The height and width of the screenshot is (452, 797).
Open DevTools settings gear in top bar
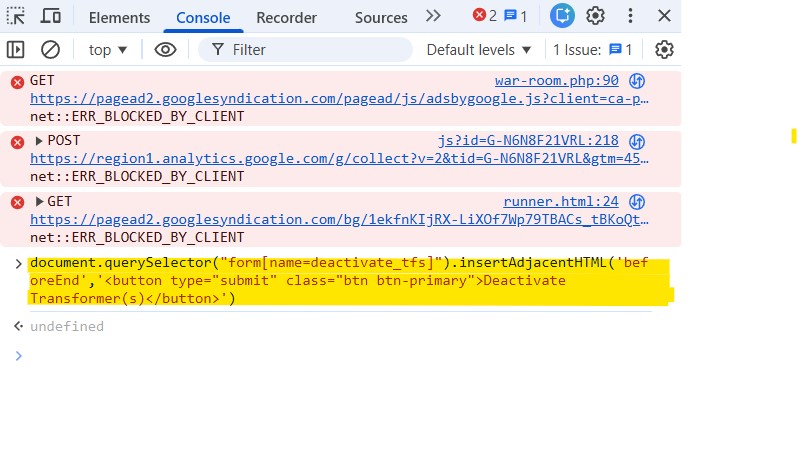pos(595,16)
